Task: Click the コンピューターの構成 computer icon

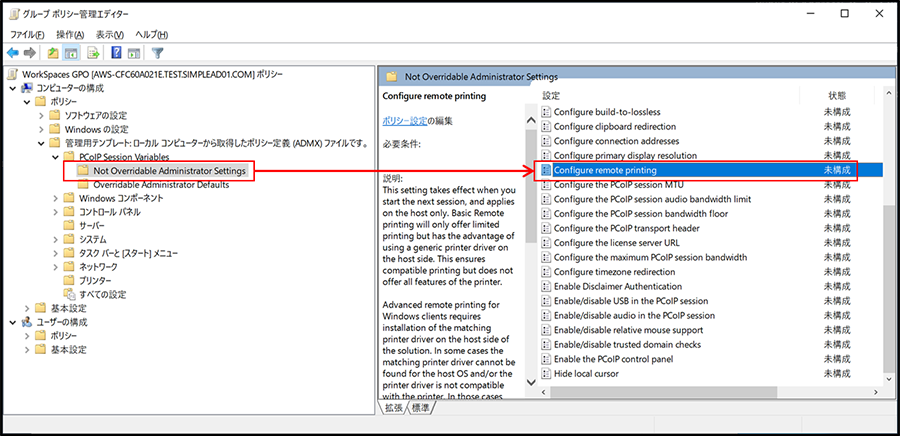Action: (x=27, y=88)
